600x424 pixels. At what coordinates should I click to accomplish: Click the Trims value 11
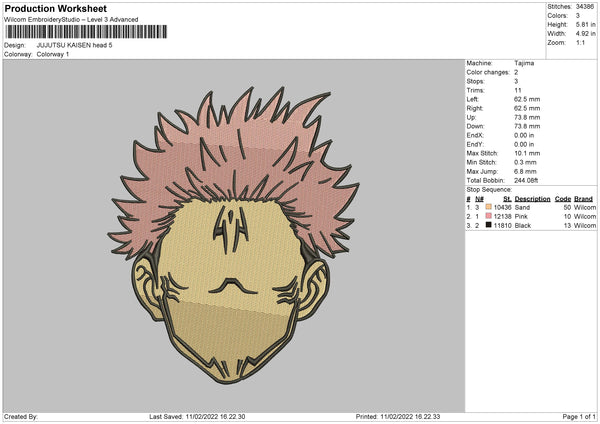(518, 90)
